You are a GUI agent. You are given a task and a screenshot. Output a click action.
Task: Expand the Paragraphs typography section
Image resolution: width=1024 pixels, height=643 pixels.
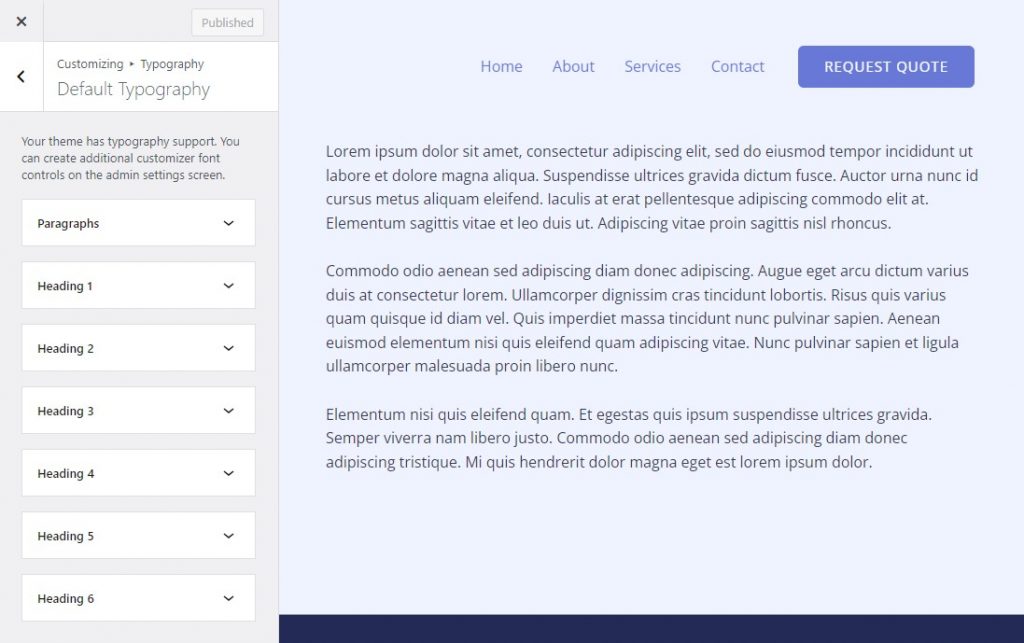point(120,222)
